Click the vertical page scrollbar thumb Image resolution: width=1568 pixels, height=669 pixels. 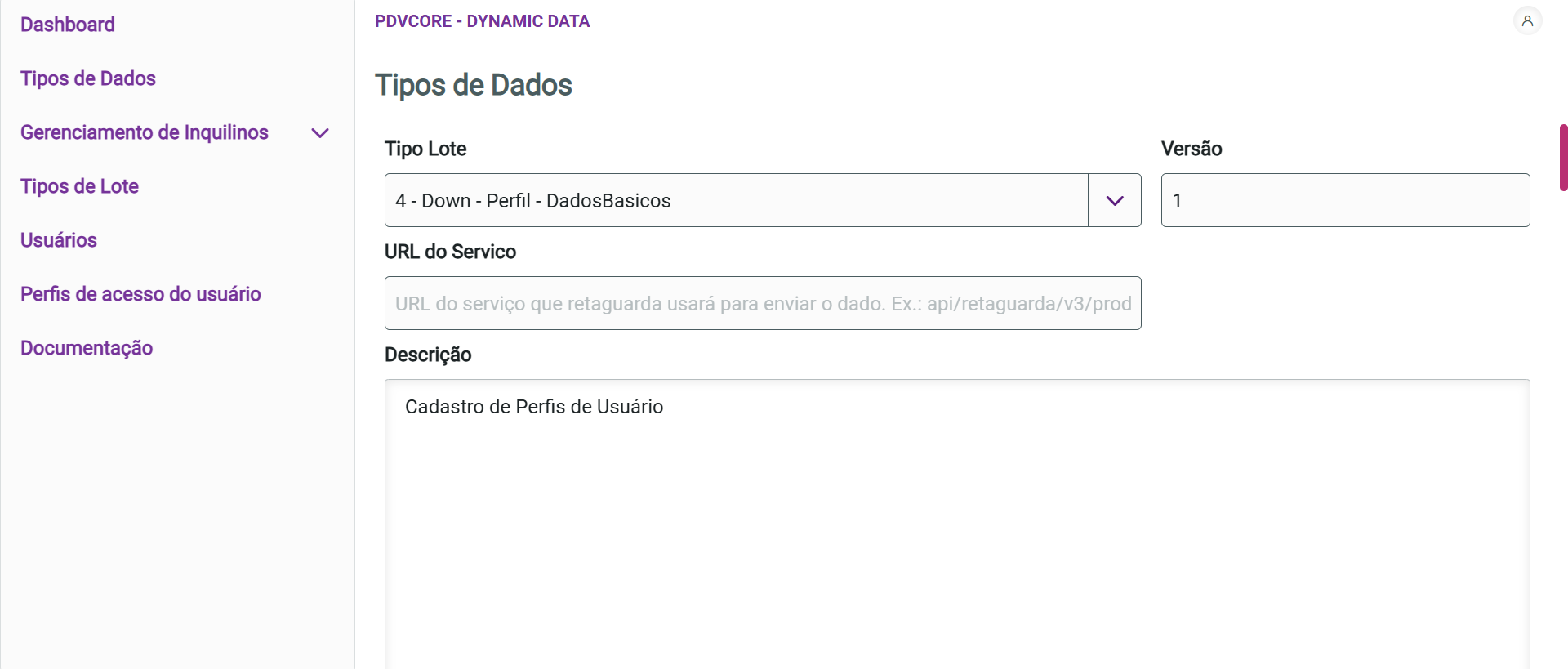coord(1563,158)
